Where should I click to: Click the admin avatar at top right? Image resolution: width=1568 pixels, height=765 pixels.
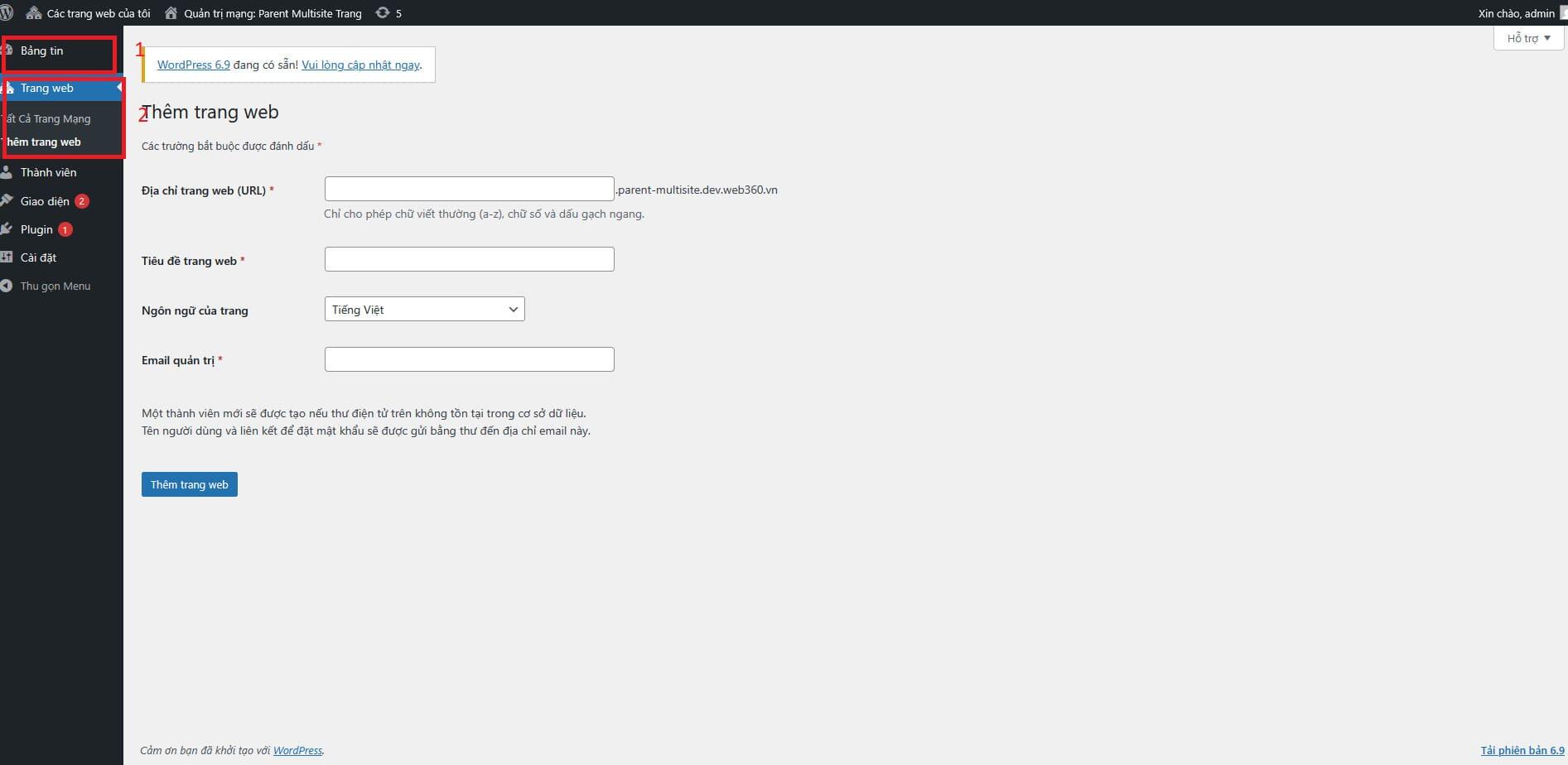[1561, 12]
